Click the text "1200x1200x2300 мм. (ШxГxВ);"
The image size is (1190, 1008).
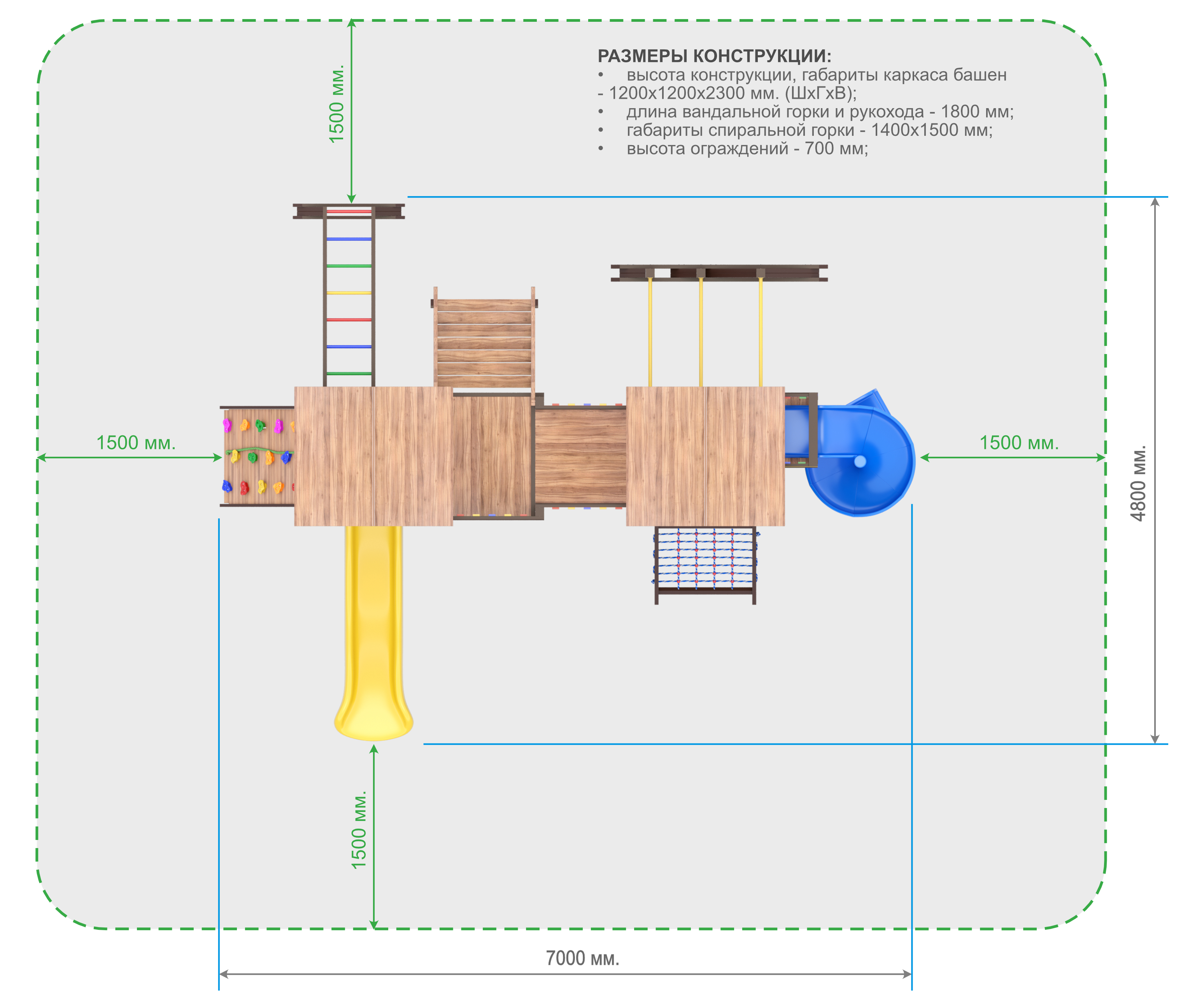[x=733, y=93]
